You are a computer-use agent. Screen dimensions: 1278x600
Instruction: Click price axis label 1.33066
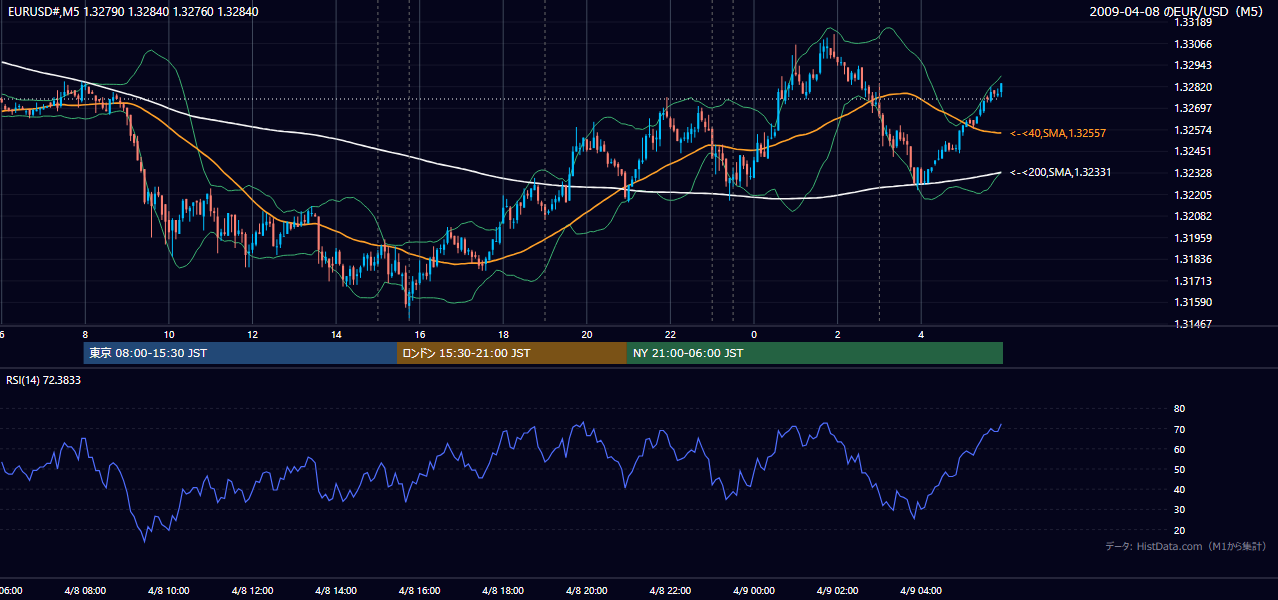[x=1194, y=44]
